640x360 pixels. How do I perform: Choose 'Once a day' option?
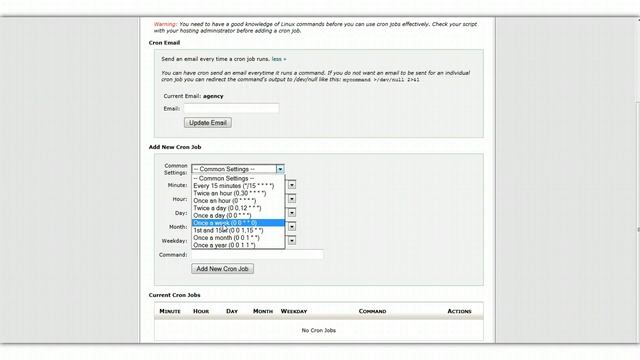click(x=238, y=215)
